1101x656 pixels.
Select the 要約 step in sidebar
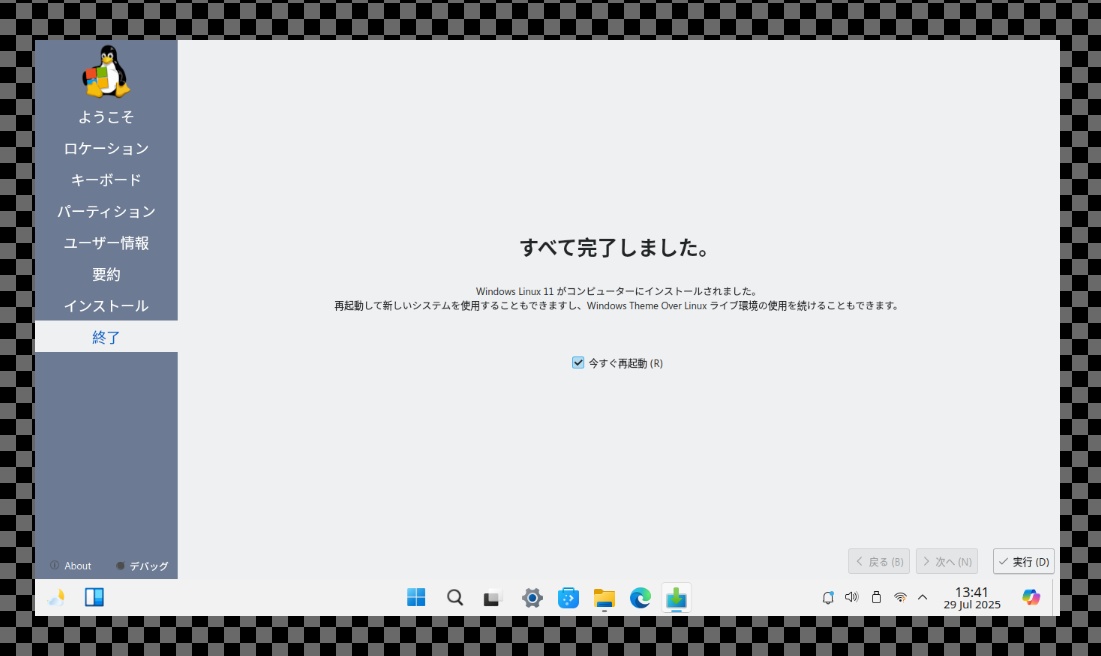point(106,275)
